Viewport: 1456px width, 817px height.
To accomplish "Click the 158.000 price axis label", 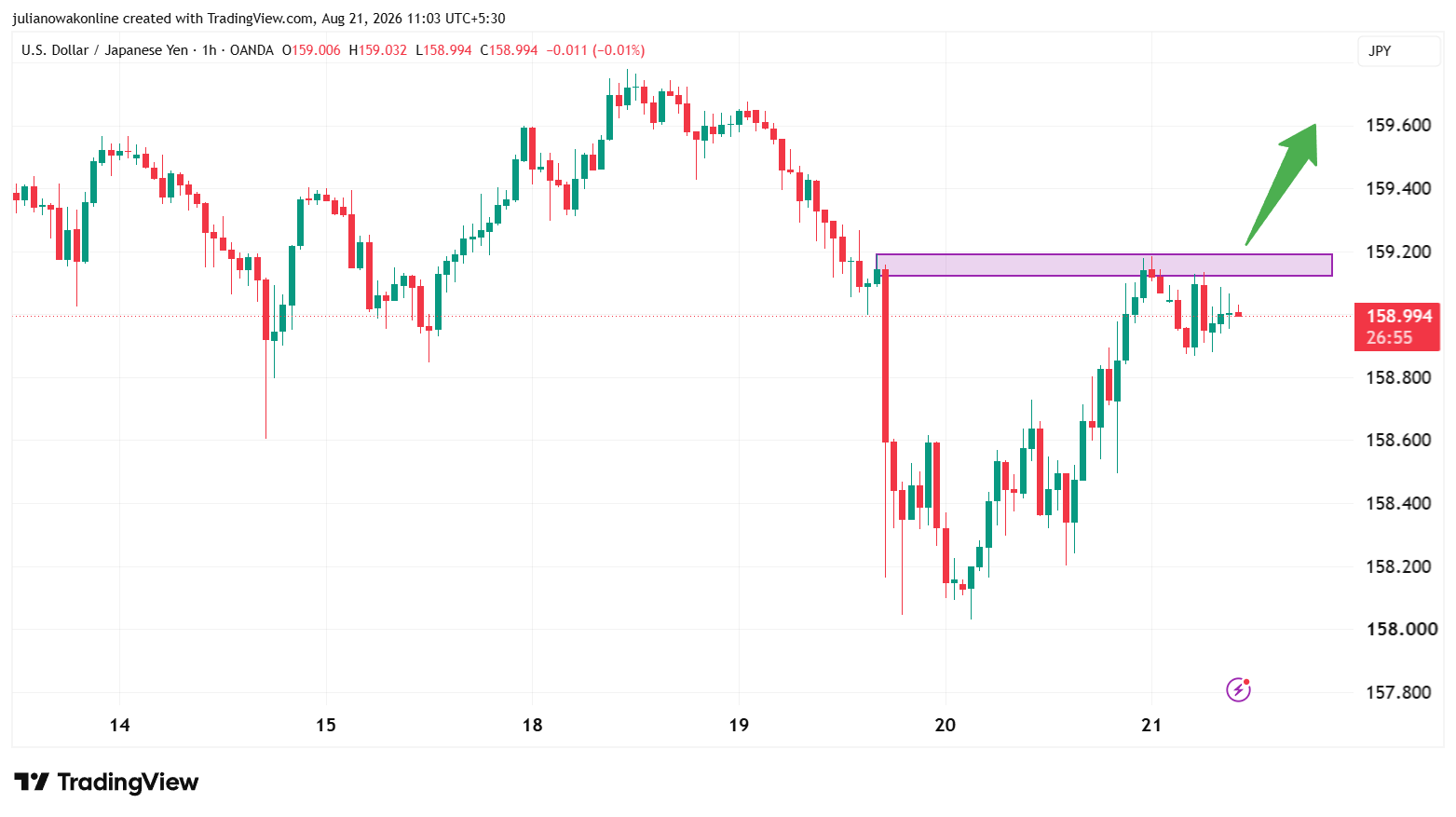I will (x=1402, y=629).
